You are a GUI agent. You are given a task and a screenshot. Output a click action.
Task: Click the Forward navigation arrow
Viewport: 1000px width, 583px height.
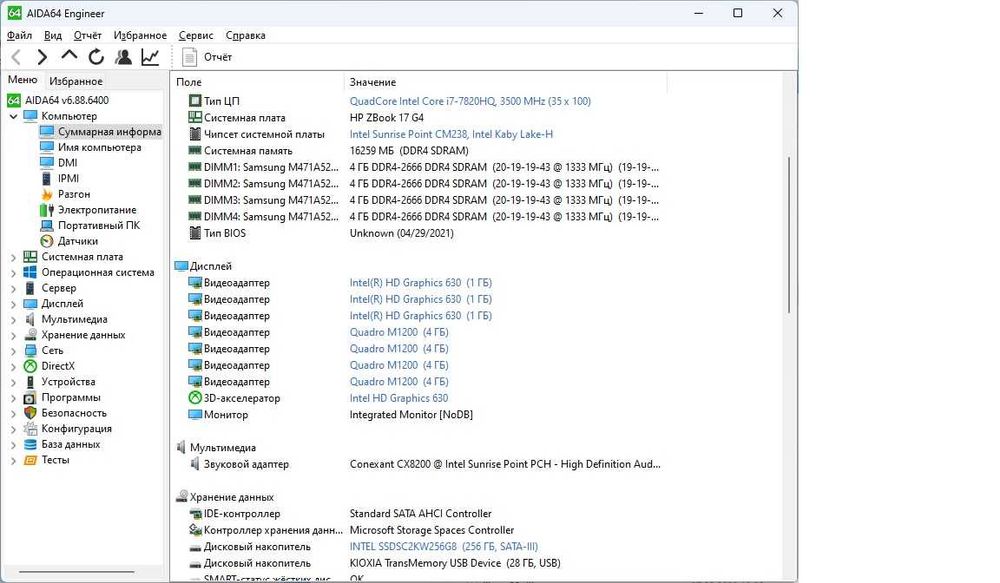42,57
